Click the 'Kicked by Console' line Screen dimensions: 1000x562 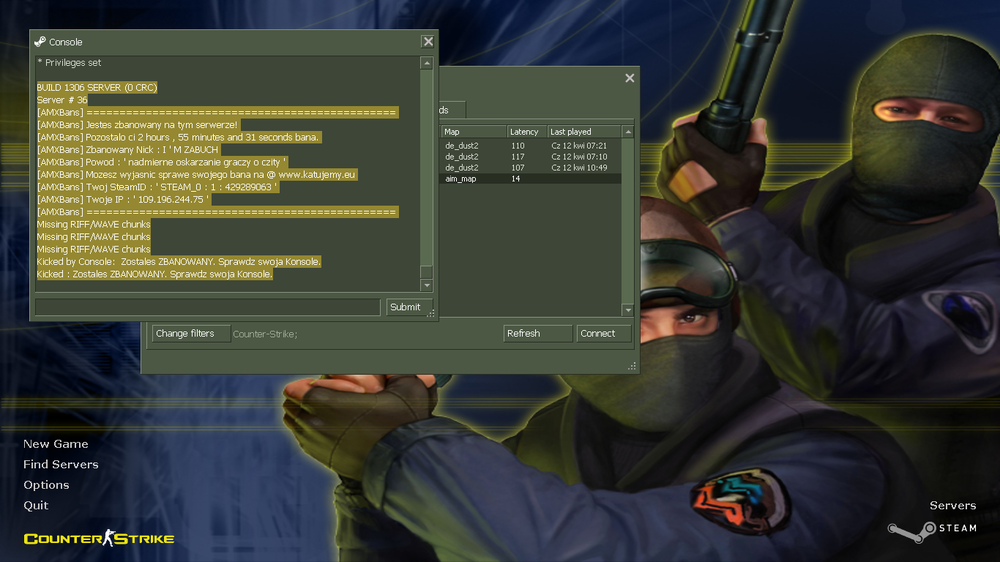click(179, 262)
